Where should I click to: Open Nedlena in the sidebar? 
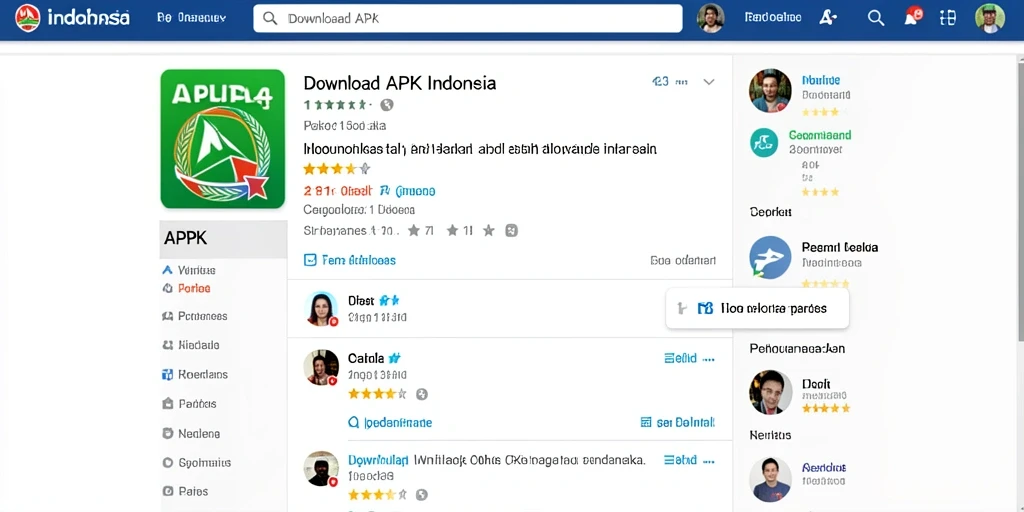click(x=191, y=433)
